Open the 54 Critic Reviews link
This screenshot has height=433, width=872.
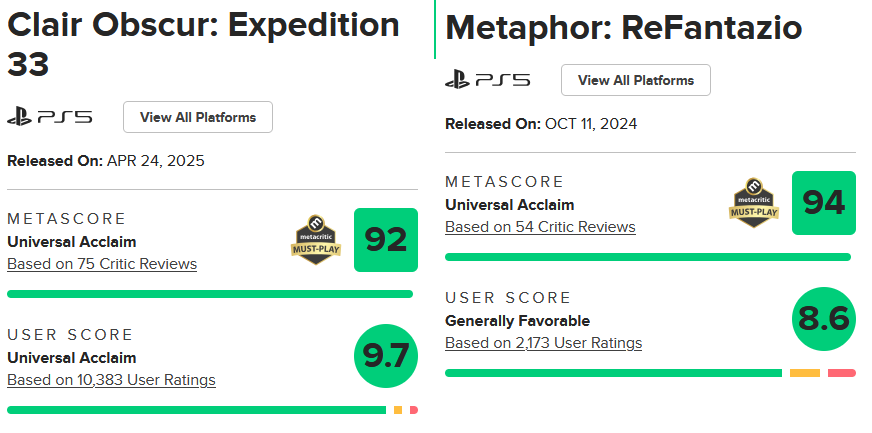(x=540, y=227)
